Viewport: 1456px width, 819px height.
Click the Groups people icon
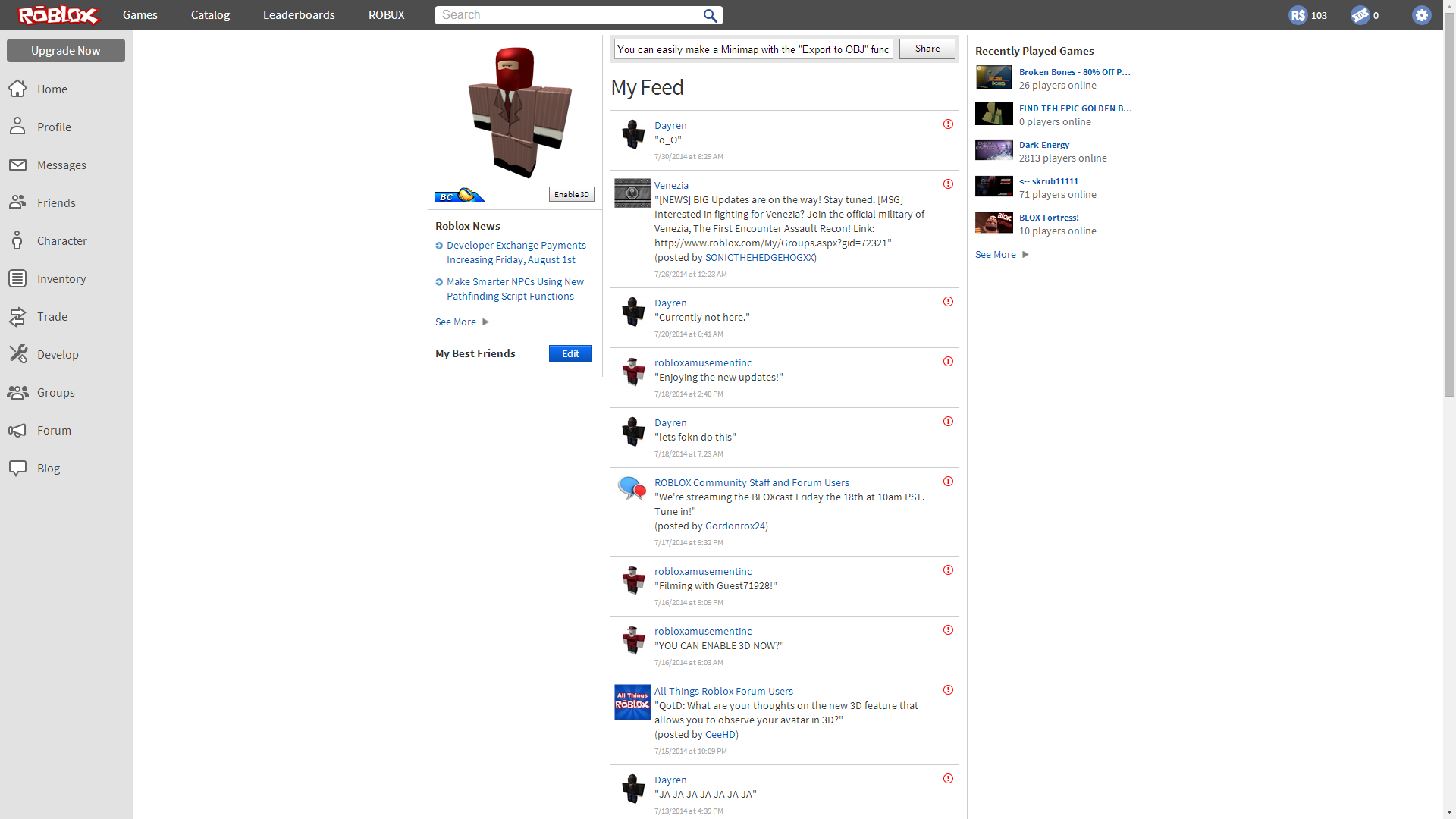[17, 392]
